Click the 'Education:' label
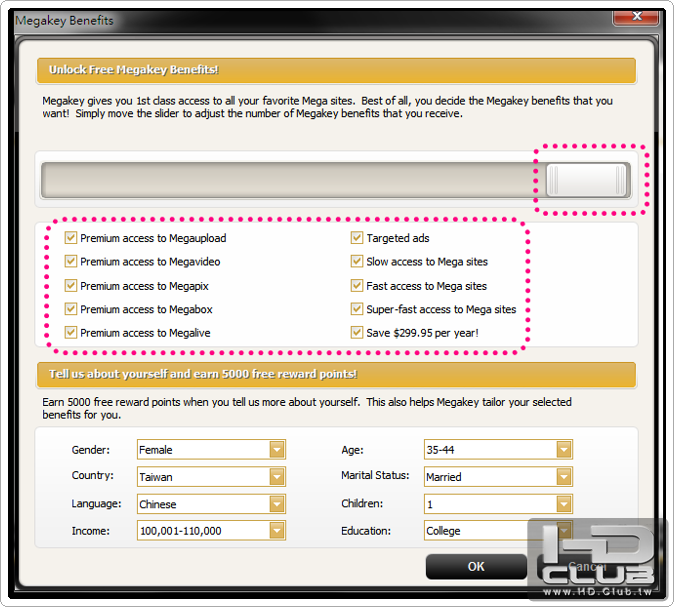Screen dimensions: 674x607 coord(366,531)
